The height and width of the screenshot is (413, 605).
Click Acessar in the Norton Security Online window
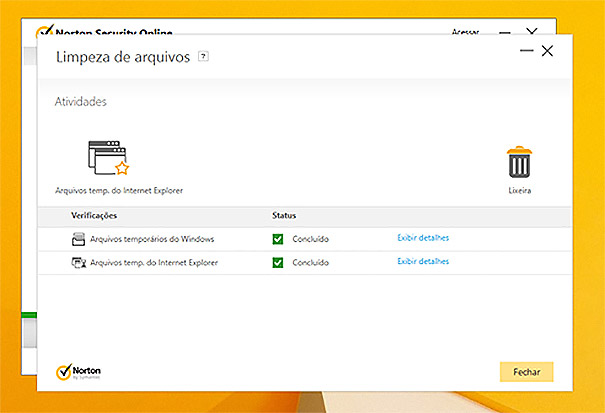(x=465, y=32)
